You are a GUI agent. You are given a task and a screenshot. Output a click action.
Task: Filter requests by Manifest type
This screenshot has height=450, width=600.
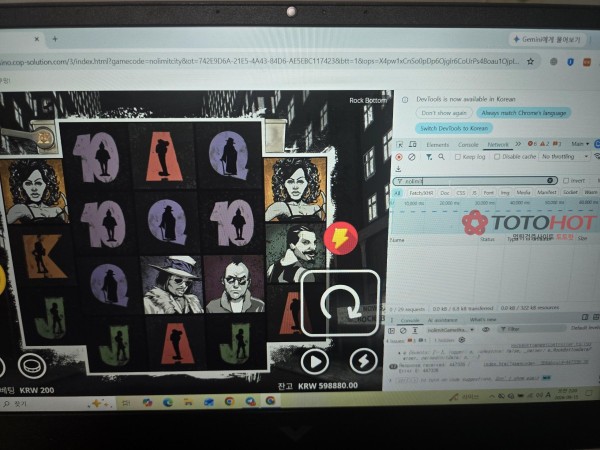[x=546, y=192]
